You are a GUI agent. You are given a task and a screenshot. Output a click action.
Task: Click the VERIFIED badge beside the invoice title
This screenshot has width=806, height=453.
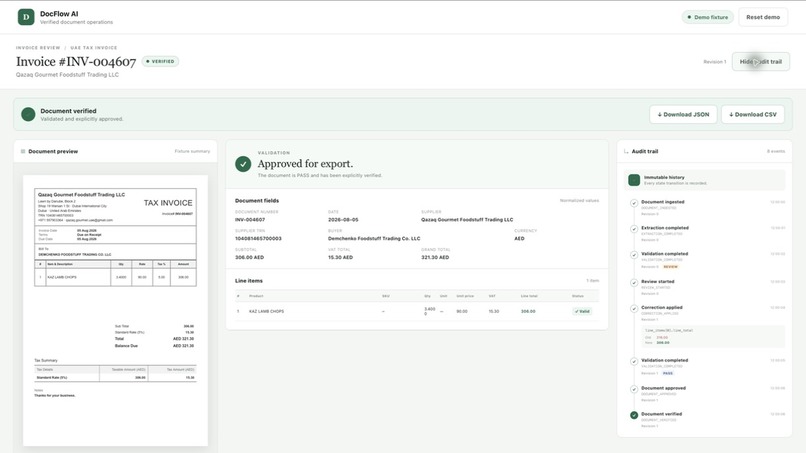click(160, 61)
